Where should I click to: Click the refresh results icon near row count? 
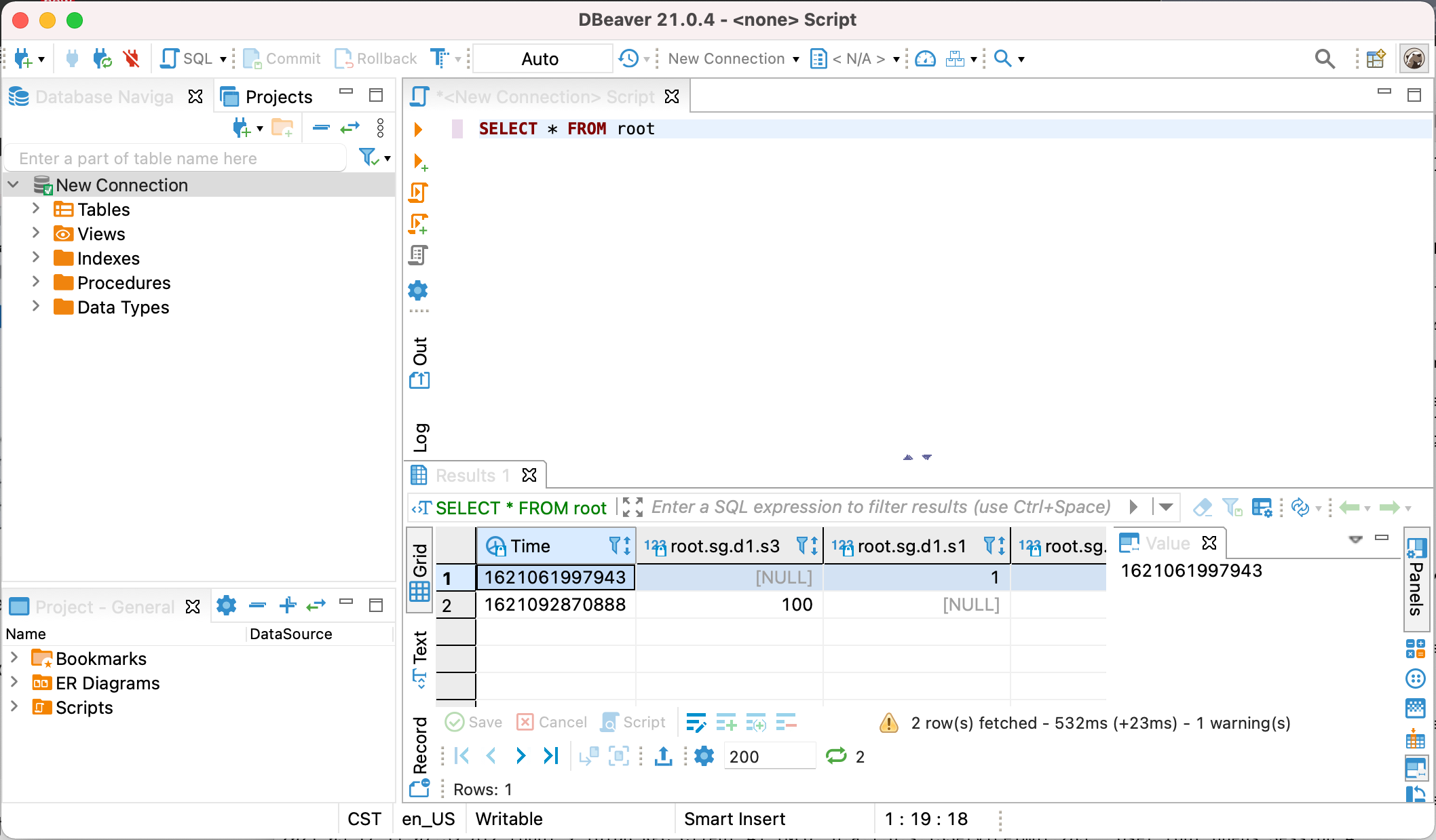[x=836, y=756]
